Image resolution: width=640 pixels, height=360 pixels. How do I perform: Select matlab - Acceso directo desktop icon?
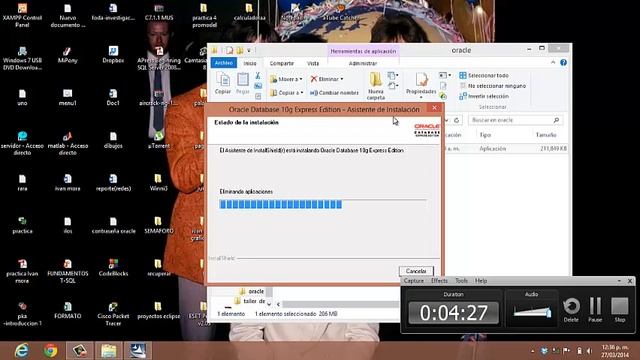tap(67, 143)
